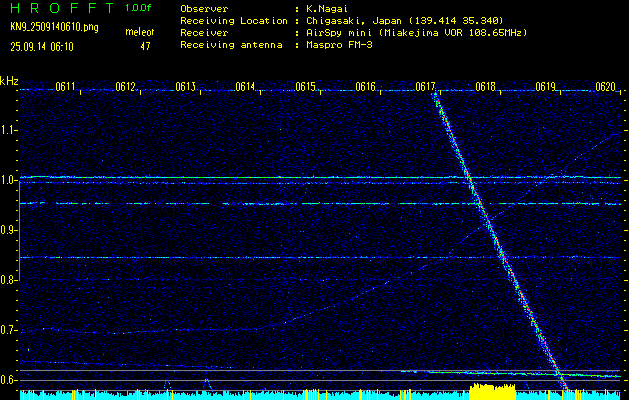Click the 0.9 frequency axis label

[7, 230]
